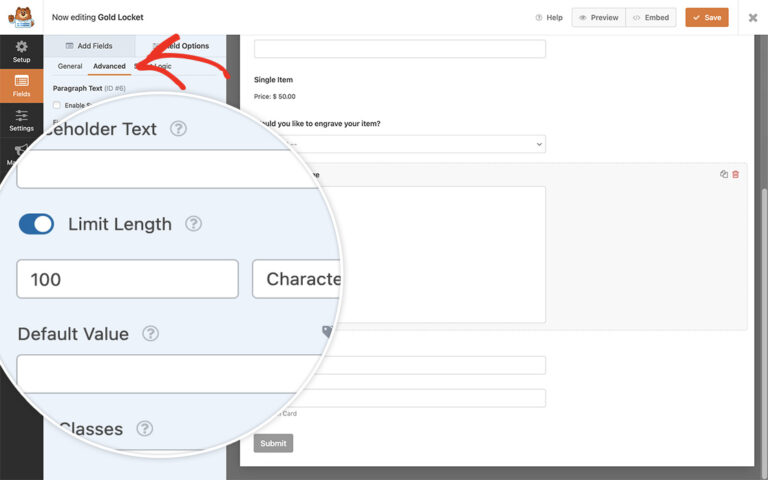This screenshot has height=480, width=768.
Task: Click the Single Item field label
Action: (x=273, y=80)
